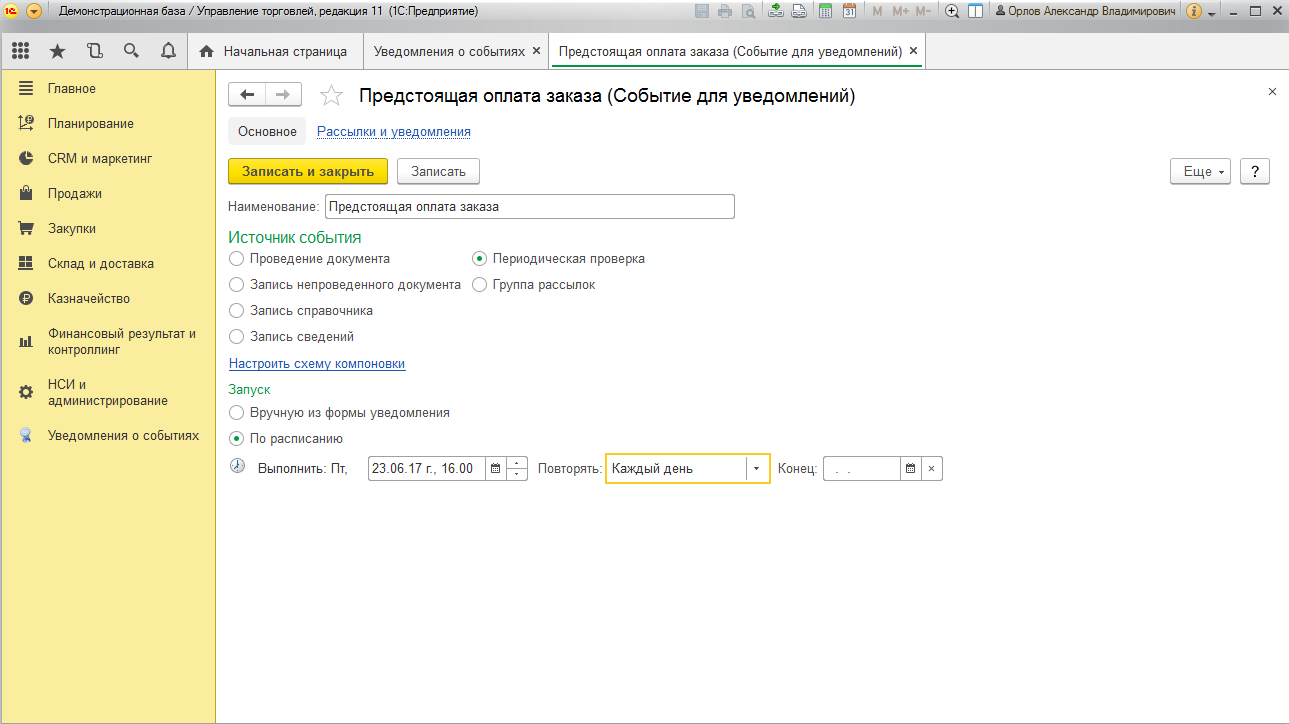This screenshot has height=724, width=1289.
Task: Switch to Уведомления о событиях tab
Action: pyautogui.click(x=448, y=51)
